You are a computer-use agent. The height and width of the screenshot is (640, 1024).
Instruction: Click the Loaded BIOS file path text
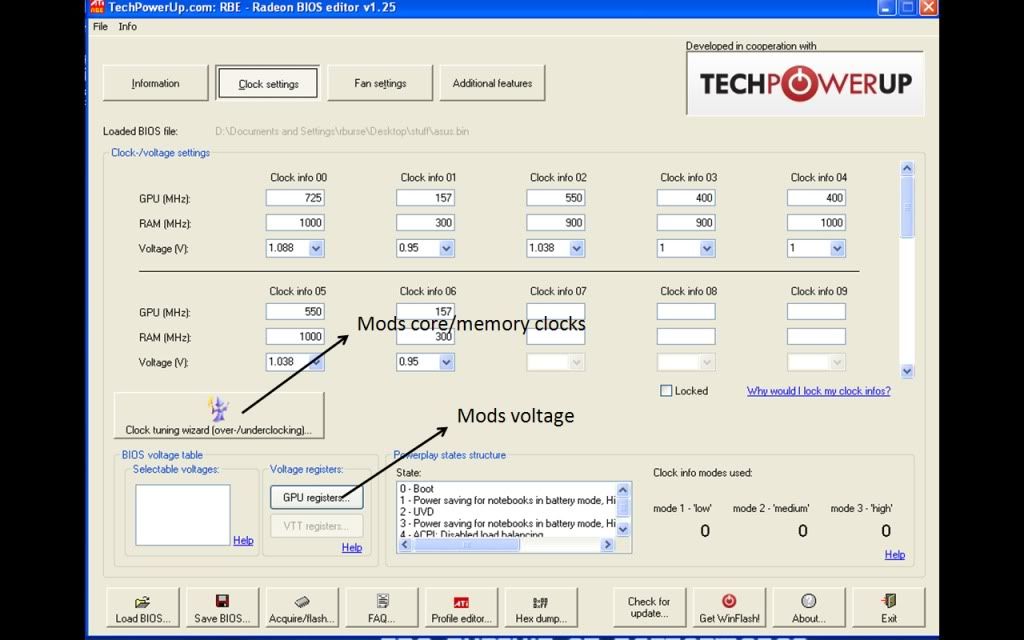[x=342, y=131]
